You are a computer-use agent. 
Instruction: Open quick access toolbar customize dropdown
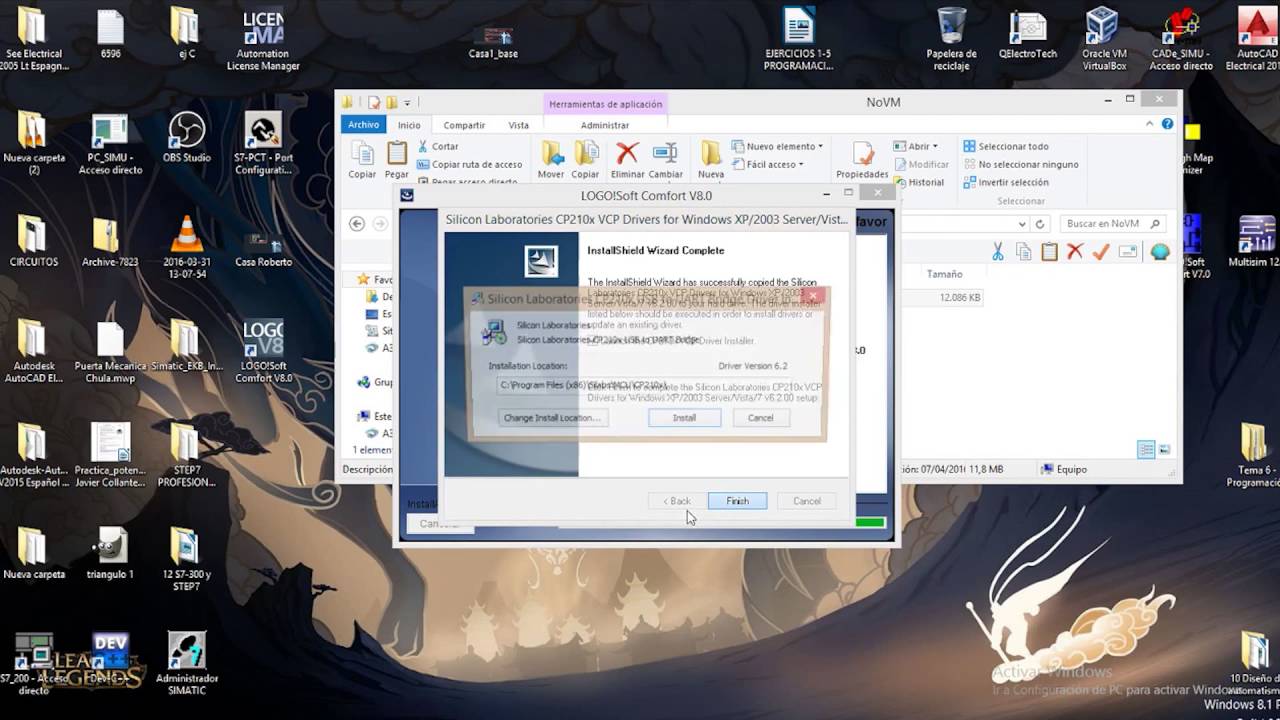(407, 102)
